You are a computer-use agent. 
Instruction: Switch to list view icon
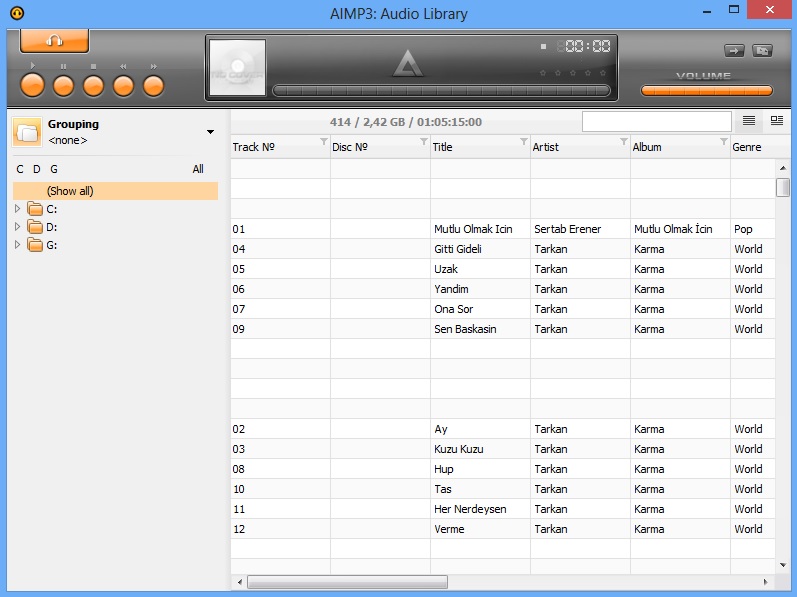point(749,120)
